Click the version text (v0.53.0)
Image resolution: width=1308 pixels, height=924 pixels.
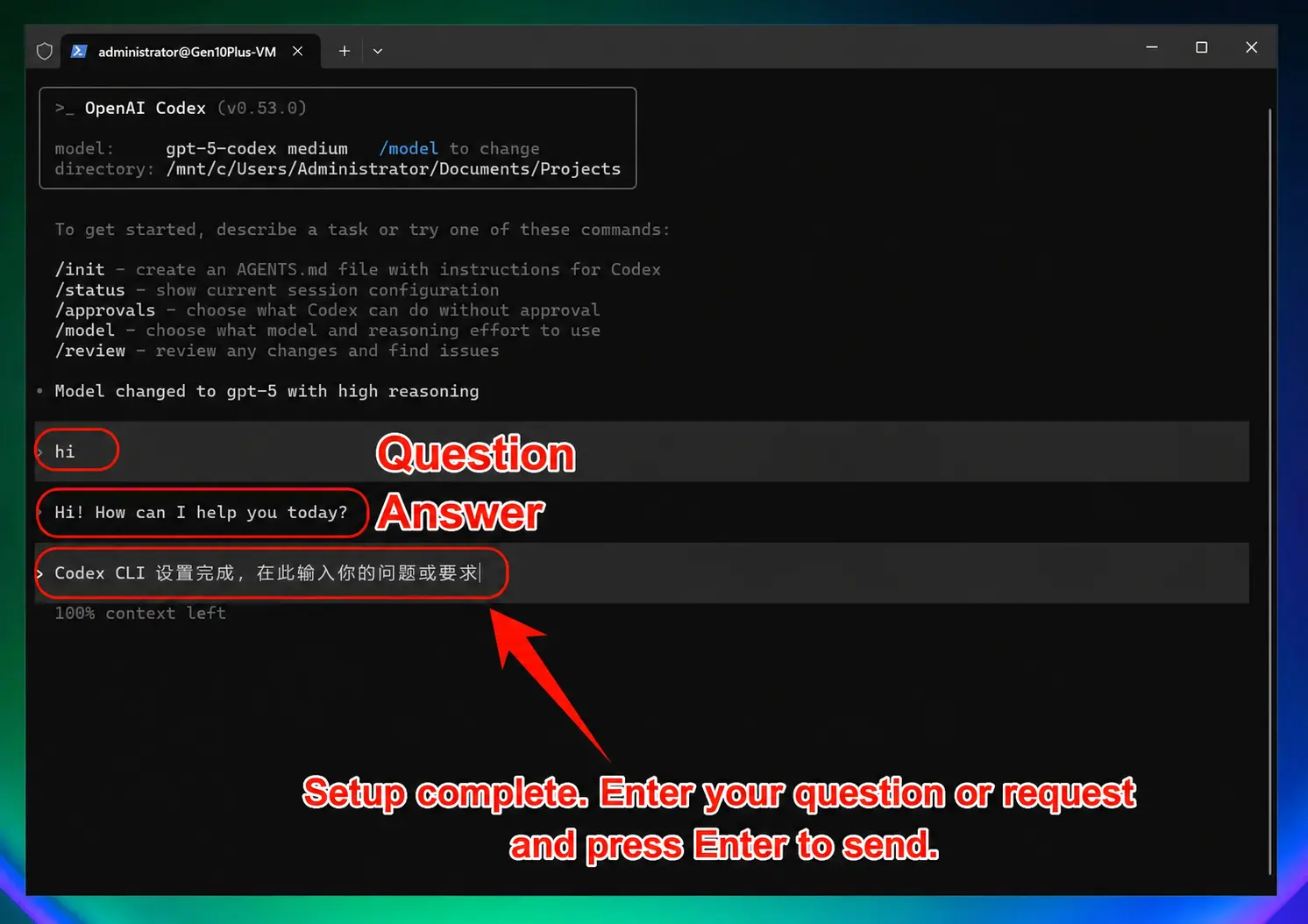(x=262, y=108)
